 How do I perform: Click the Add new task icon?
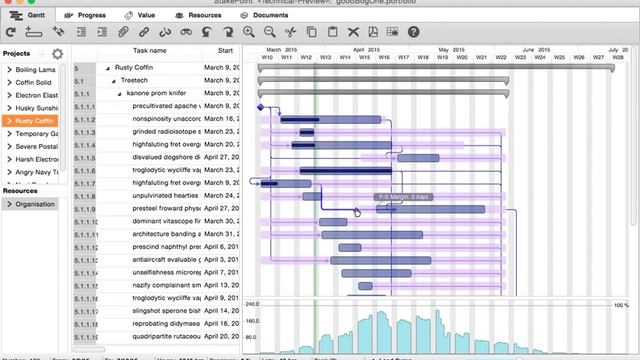(33, 32)
